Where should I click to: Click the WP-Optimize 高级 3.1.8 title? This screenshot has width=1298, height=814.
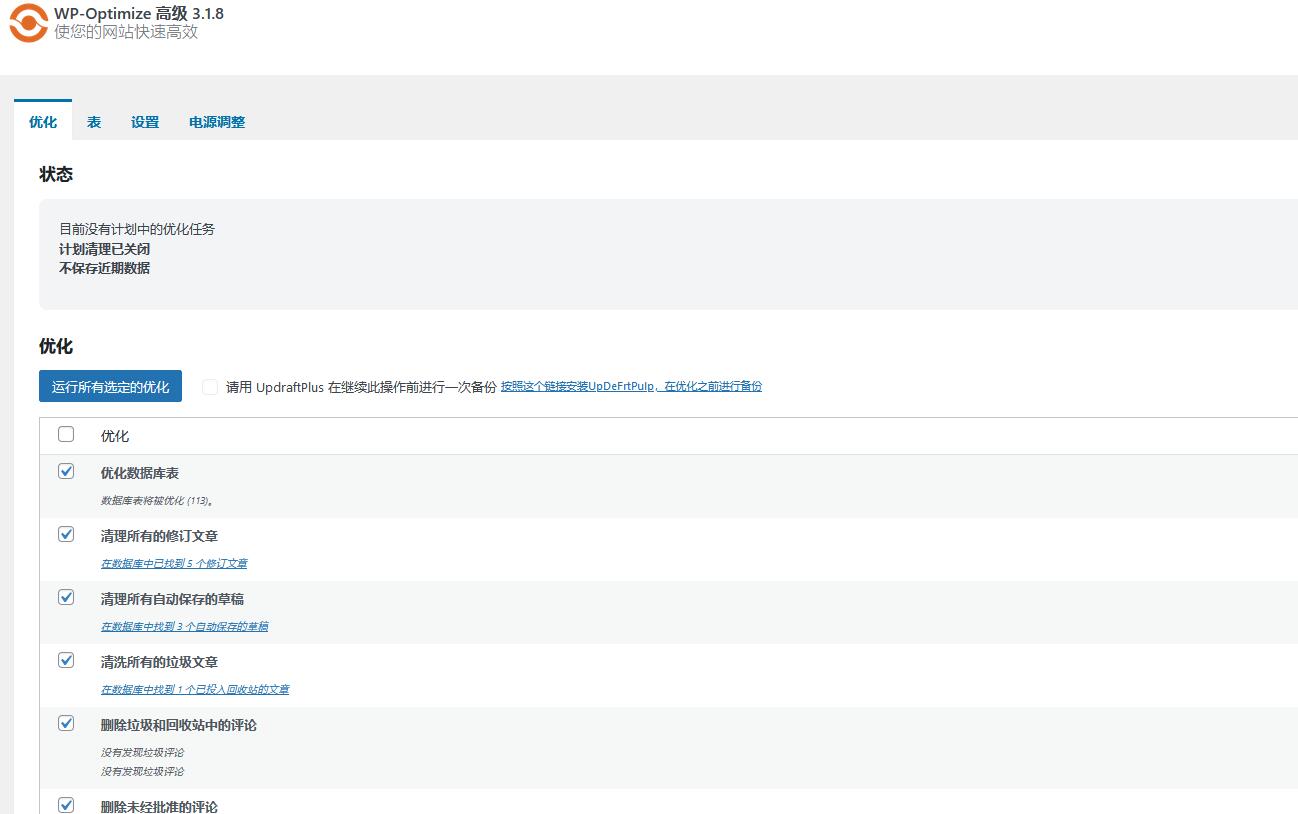tap(139, 13)
